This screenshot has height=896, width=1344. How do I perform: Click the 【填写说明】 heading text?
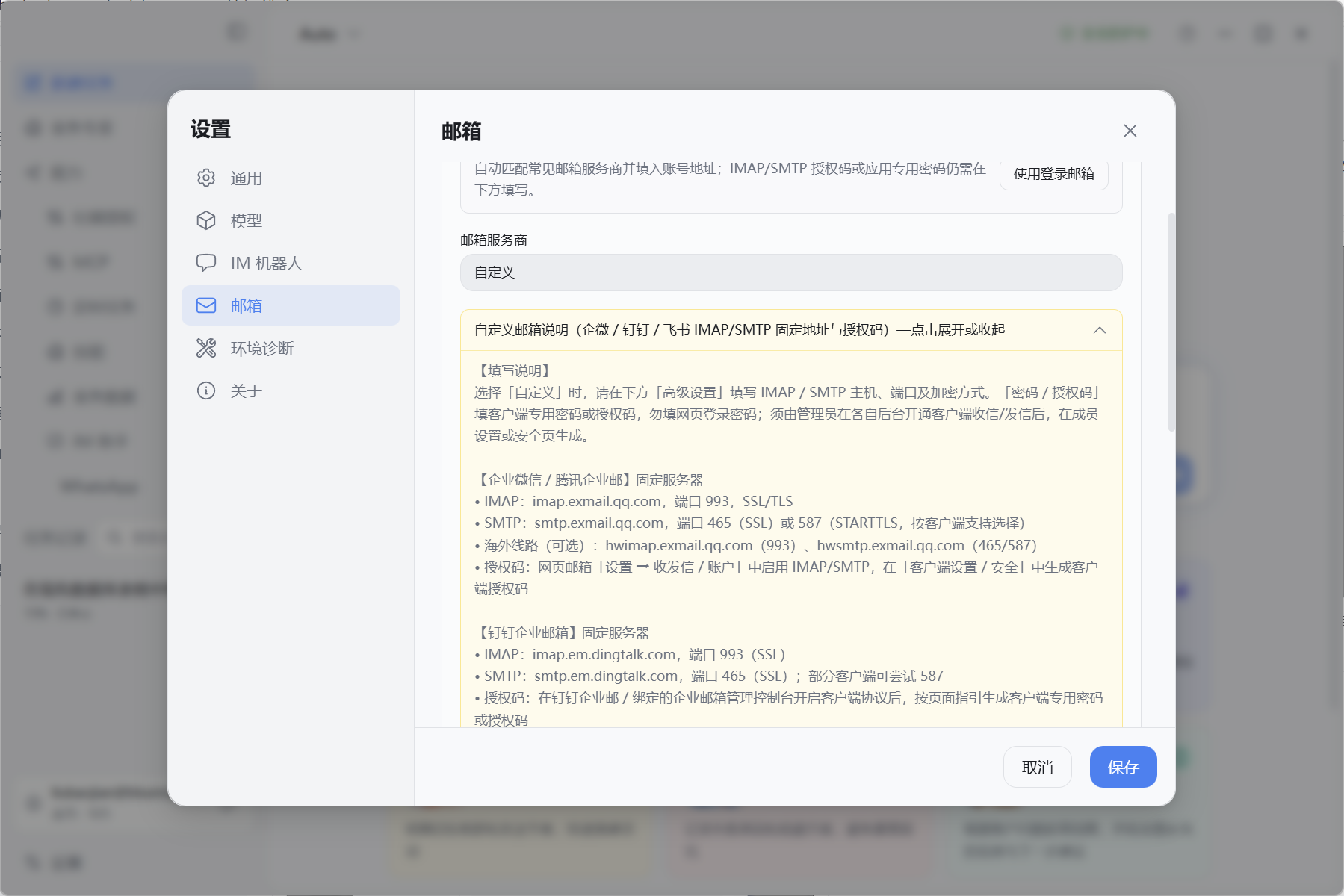[x=515, y=371]
